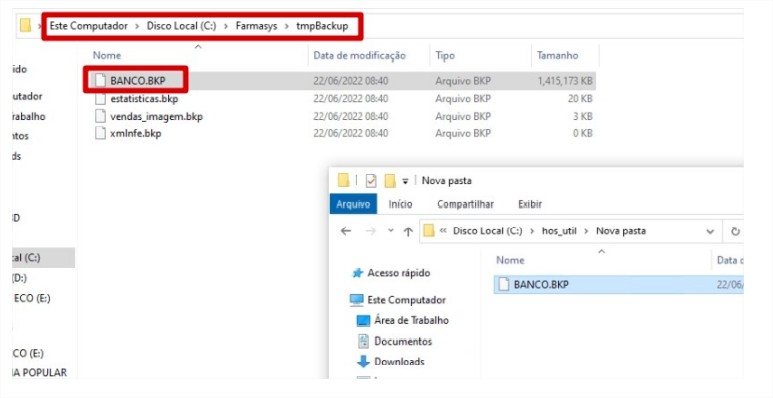Click hos_util in the address path
This screenshot has height=398, width=773.
(559, 231)
